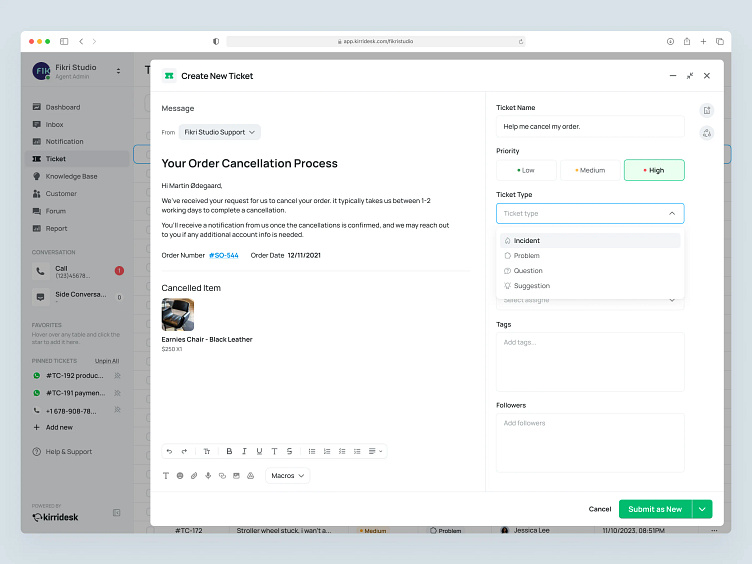Choose Incident from ticket type list

tap(590, 241)
